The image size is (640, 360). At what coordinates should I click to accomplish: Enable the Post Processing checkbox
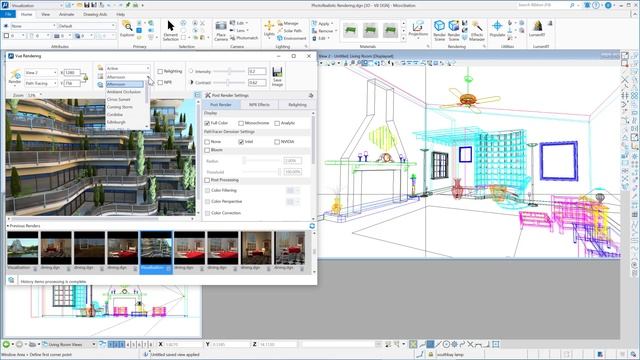(207, 180)
